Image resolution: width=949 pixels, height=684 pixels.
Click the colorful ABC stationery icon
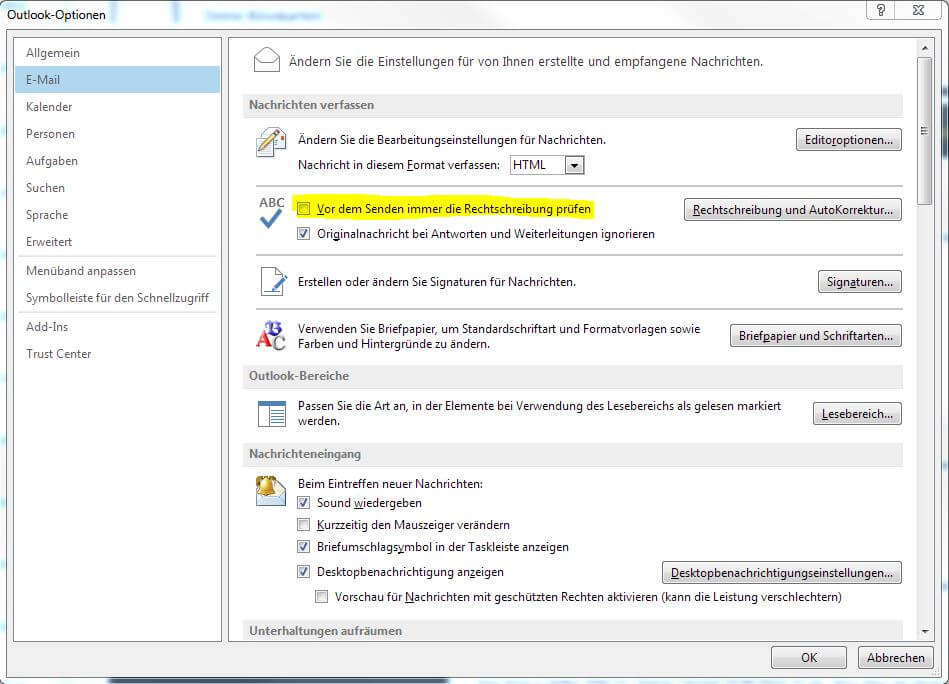click(x=271, y=335)
